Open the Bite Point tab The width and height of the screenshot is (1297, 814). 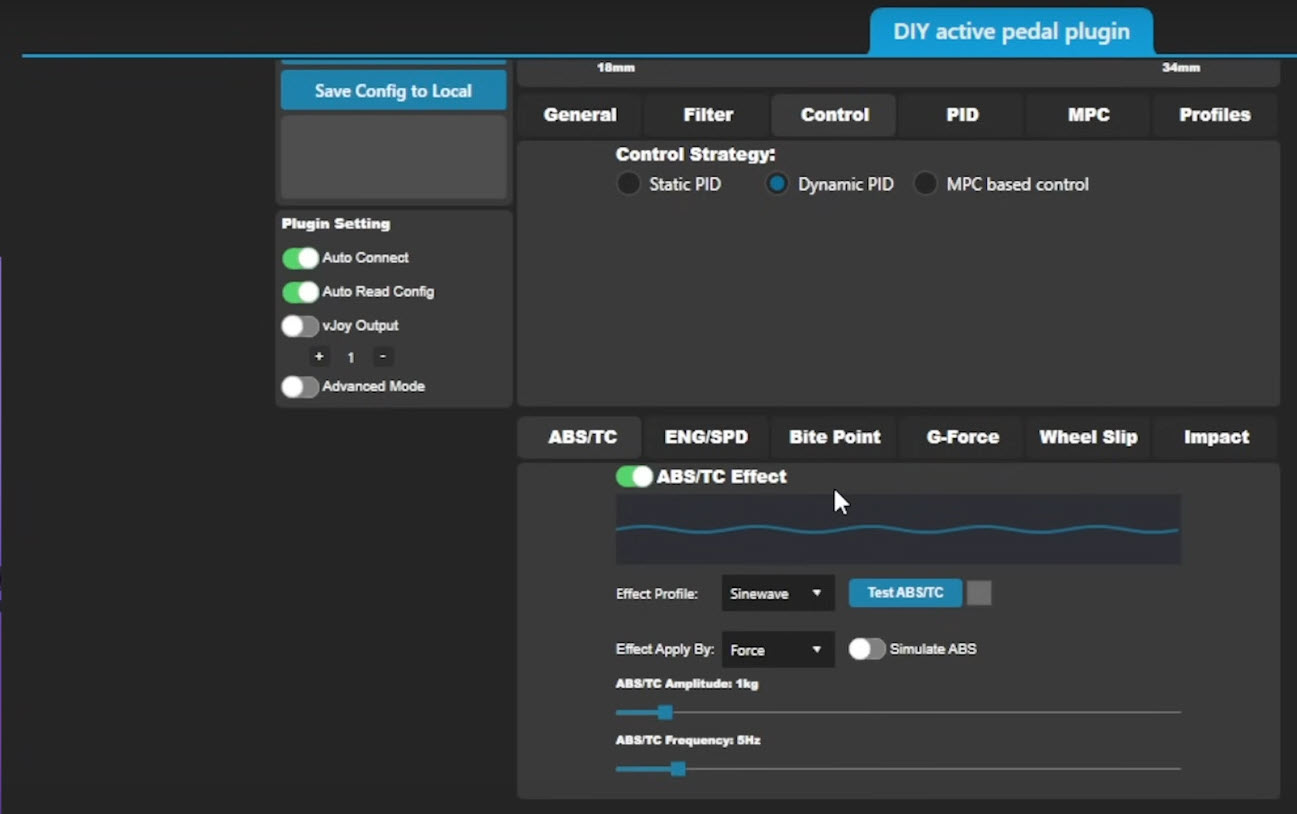(834, 437)
